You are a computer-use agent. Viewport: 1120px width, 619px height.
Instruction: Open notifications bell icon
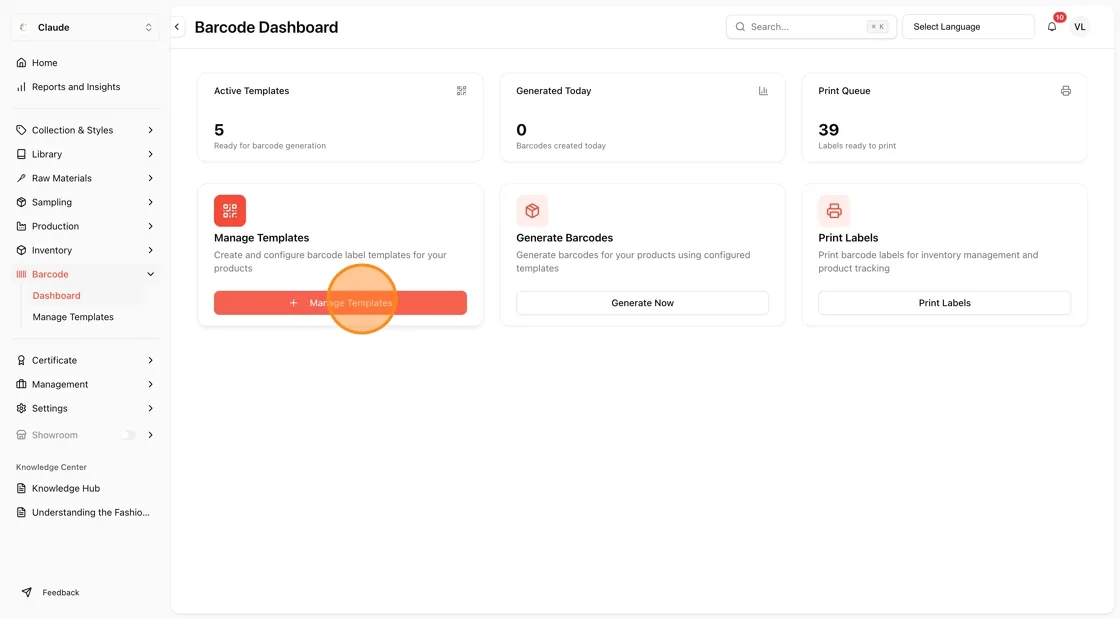pos(1052,27)
